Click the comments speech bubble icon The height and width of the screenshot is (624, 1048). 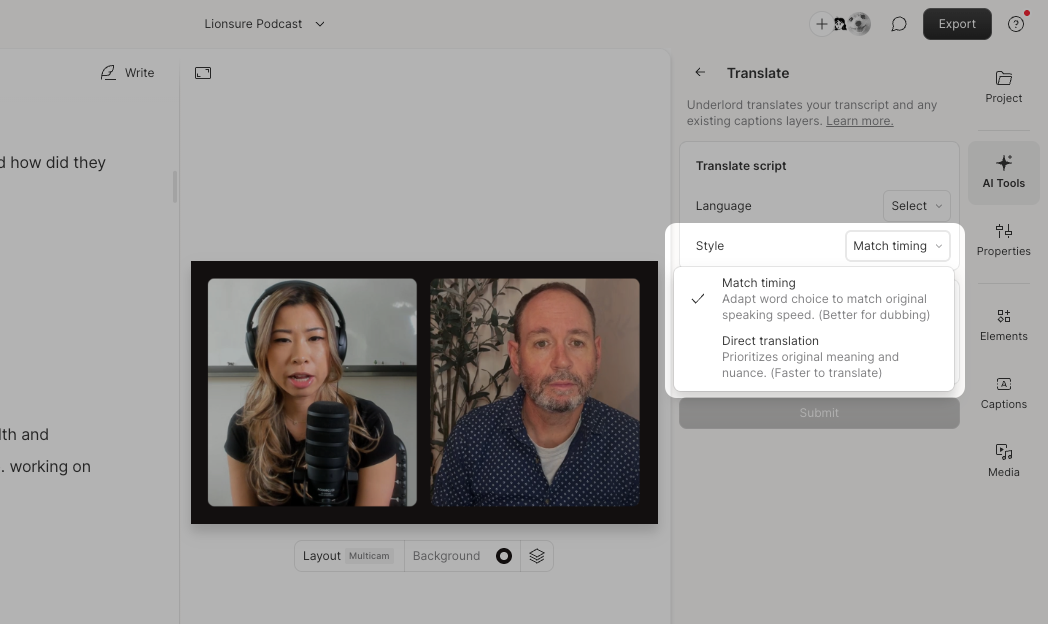[x=898, y=24]
